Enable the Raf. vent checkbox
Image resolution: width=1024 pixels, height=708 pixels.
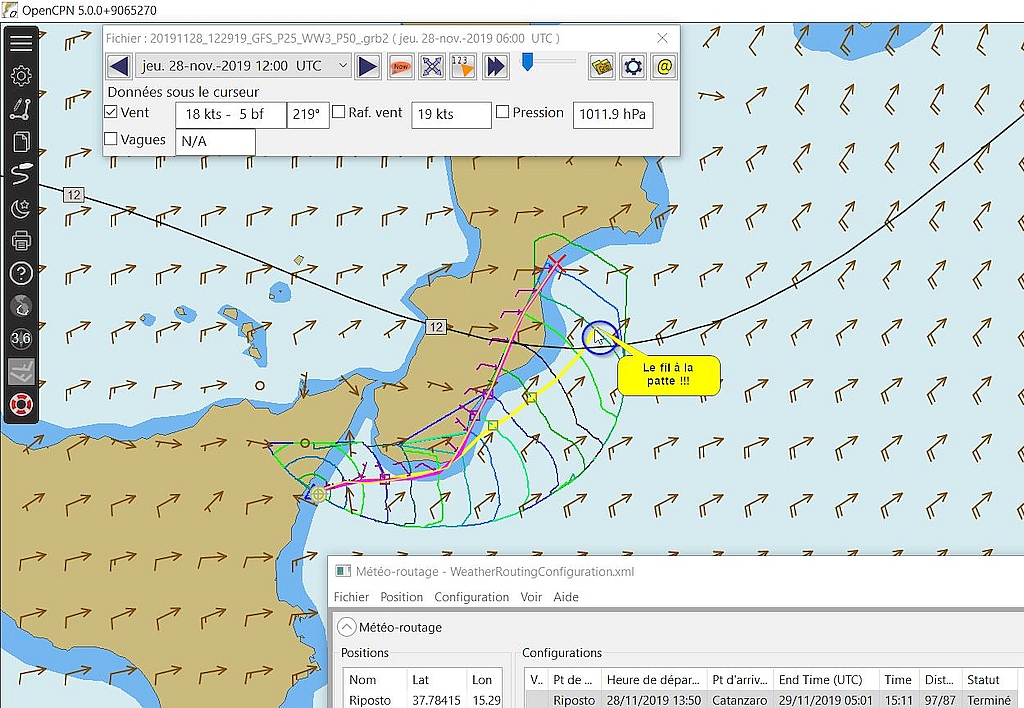point(339,113)
